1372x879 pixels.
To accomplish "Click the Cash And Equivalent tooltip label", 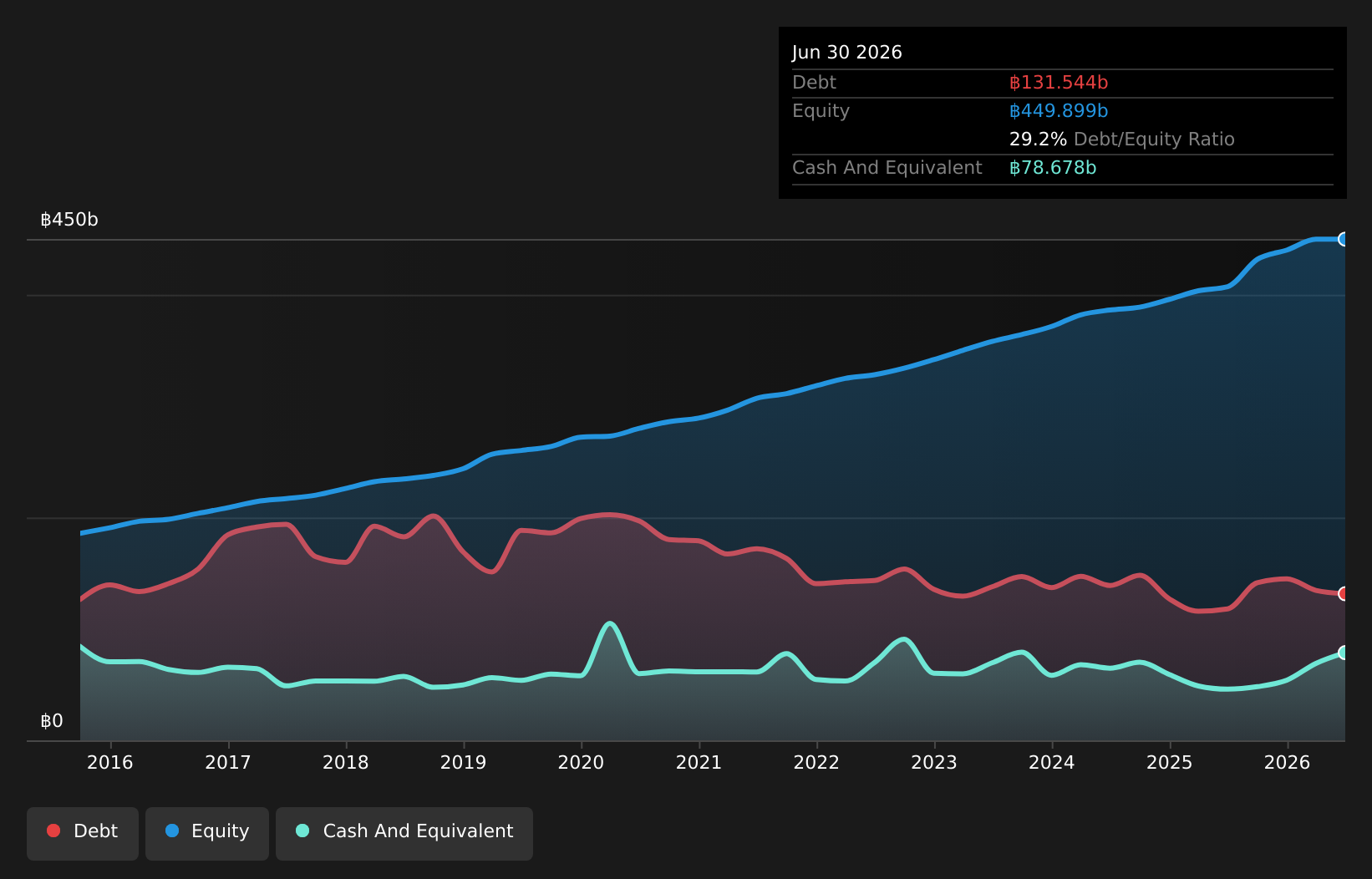I will click(x=887, y=168).
